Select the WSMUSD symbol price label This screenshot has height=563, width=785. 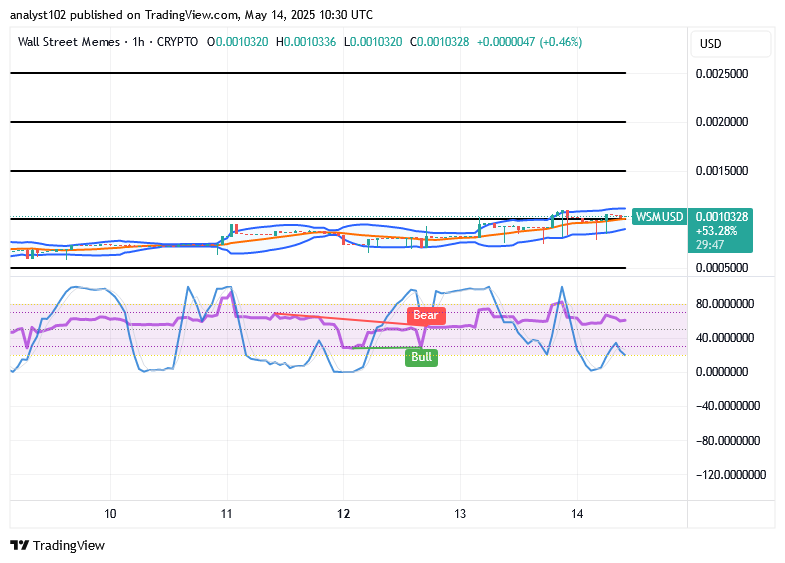659,217
